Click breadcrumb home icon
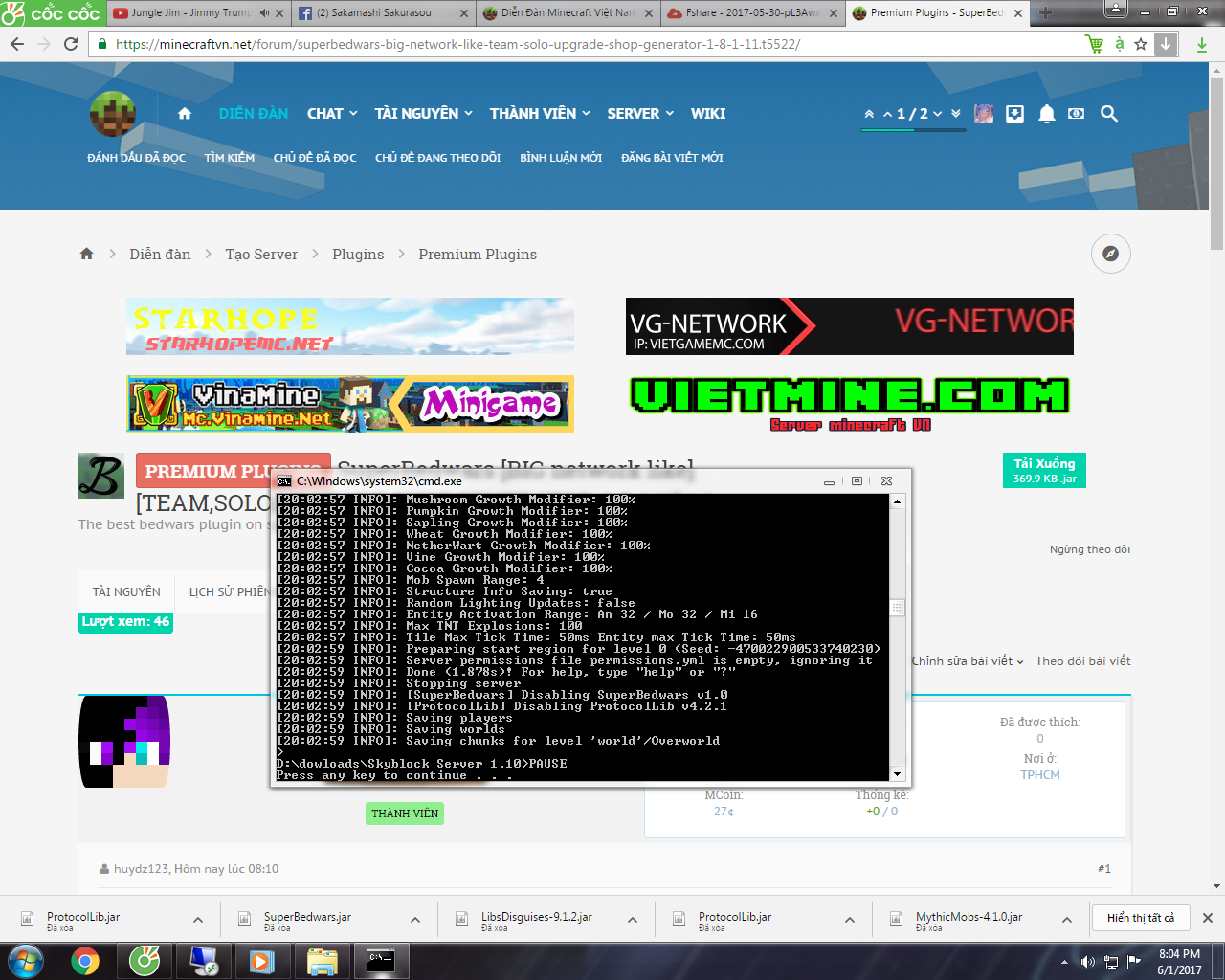 87,254
